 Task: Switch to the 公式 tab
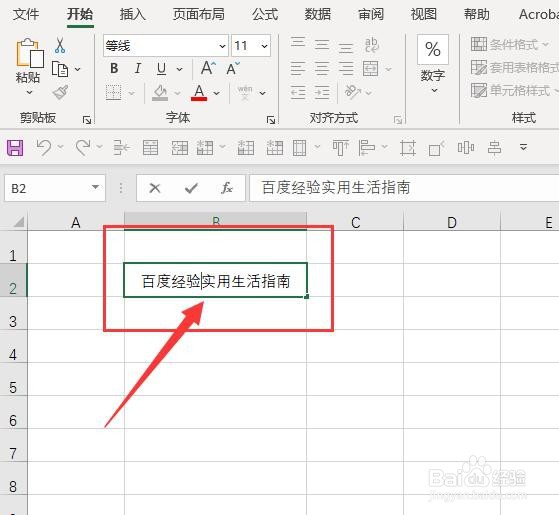(265, 14)
